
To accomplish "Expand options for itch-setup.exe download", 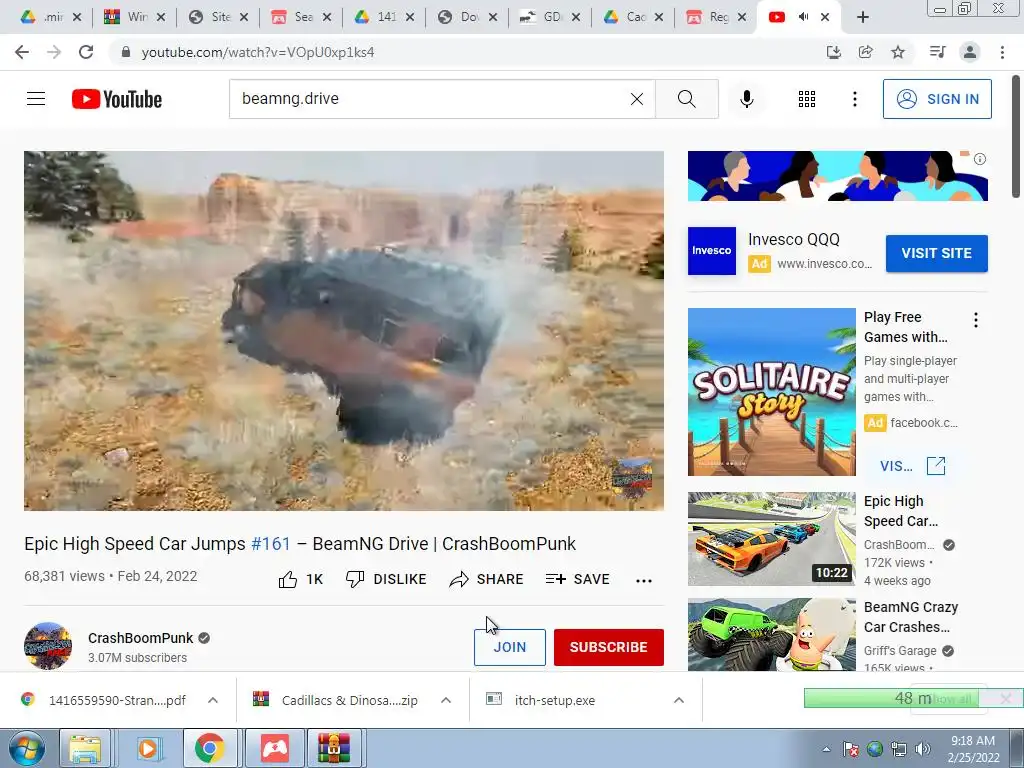I will (x=679, y=700).
